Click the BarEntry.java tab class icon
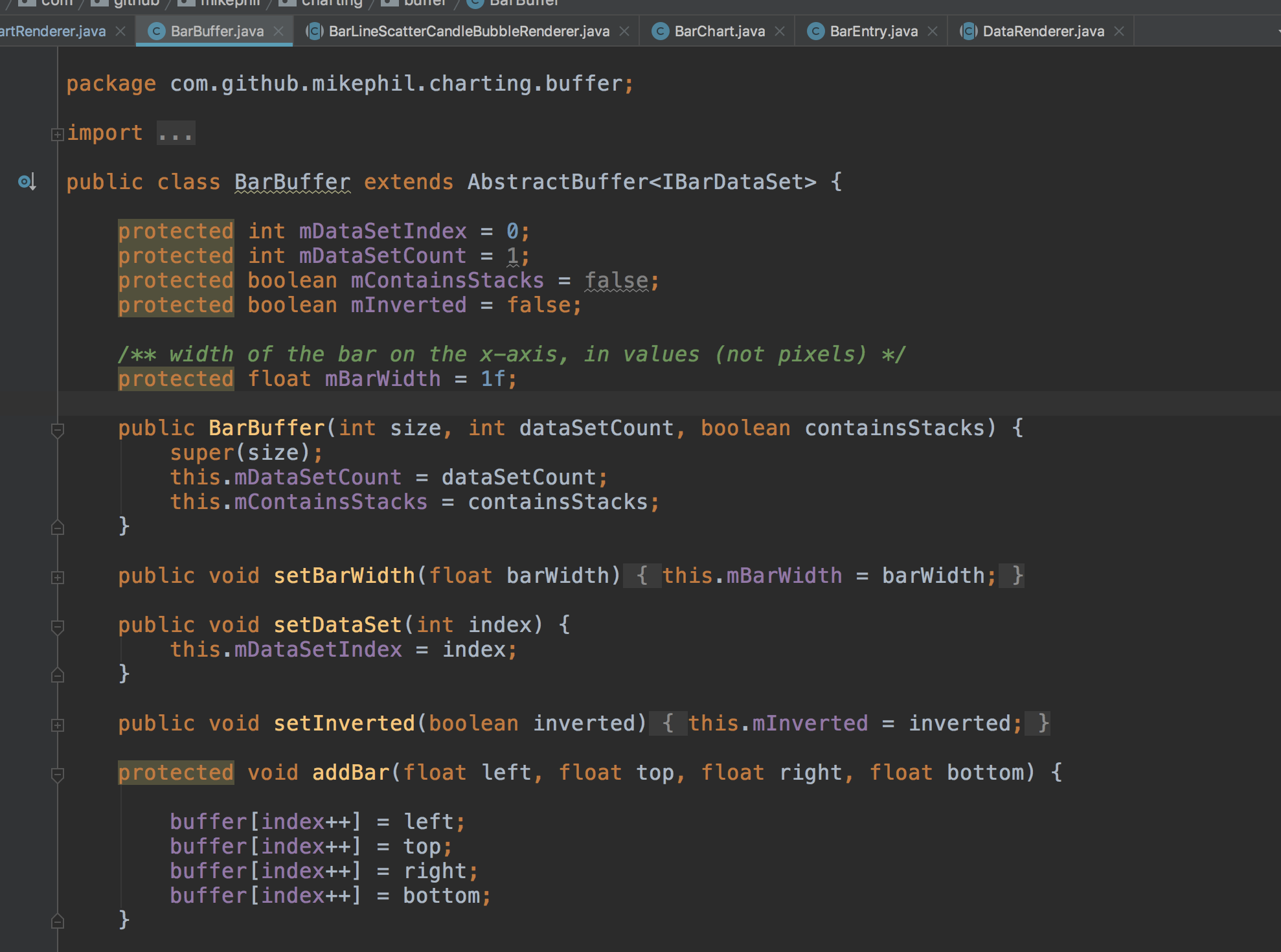This screenshot has width=1281, height=952. coord(815,31)
